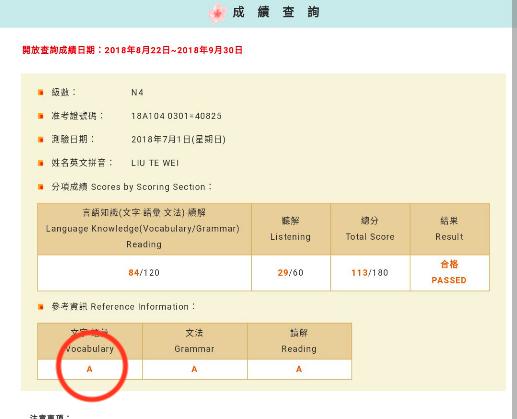Viewport: 517px width, 419px height.
Task: Select the name LIU TE WEI
Action: pyautogui.click(x=155, y=163)
